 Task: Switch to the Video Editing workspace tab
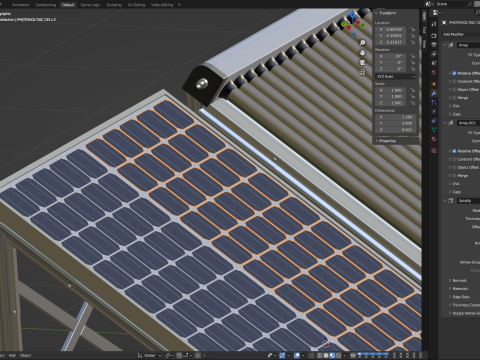pos(162,5)
